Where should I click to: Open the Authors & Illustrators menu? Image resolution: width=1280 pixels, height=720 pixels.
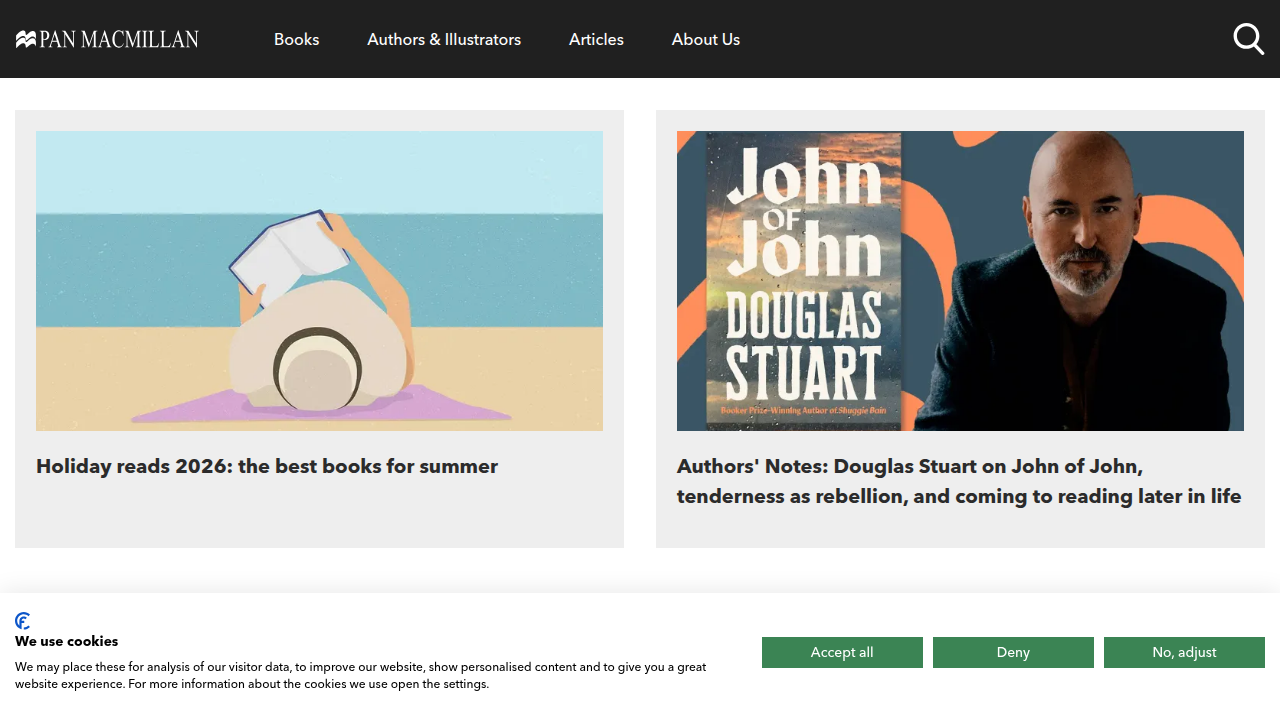(x=444, y=39)
